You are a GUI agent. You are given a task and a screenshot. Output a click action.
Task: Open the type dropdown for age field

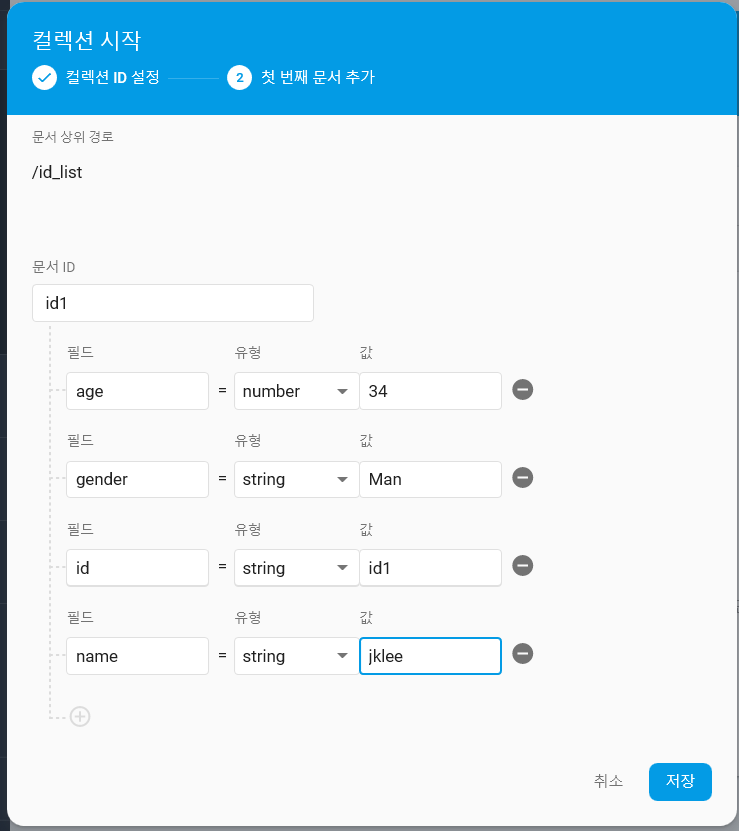pos(296,391)
